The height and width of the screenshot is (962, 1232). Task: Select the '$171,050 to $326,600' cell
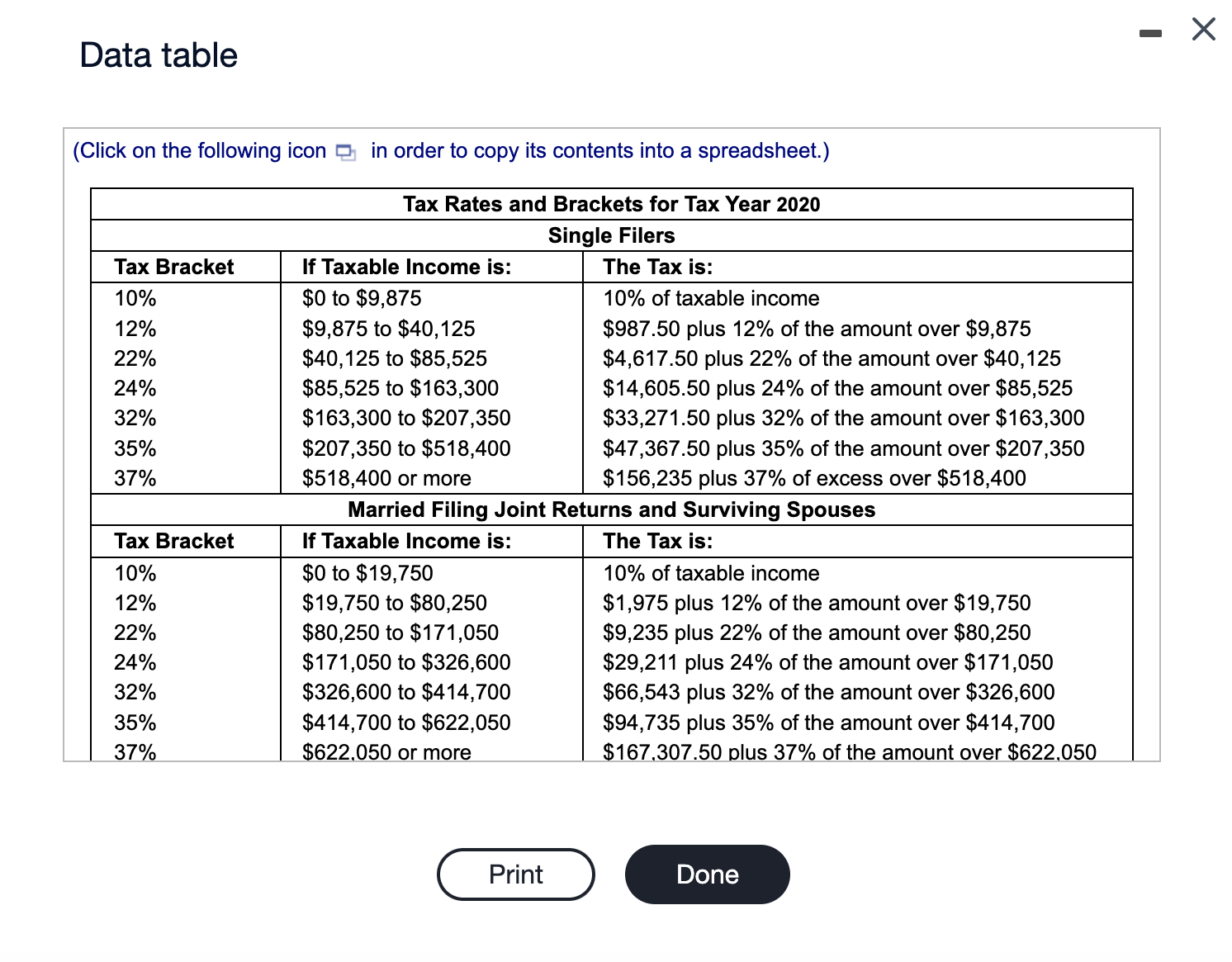(406, 662)
